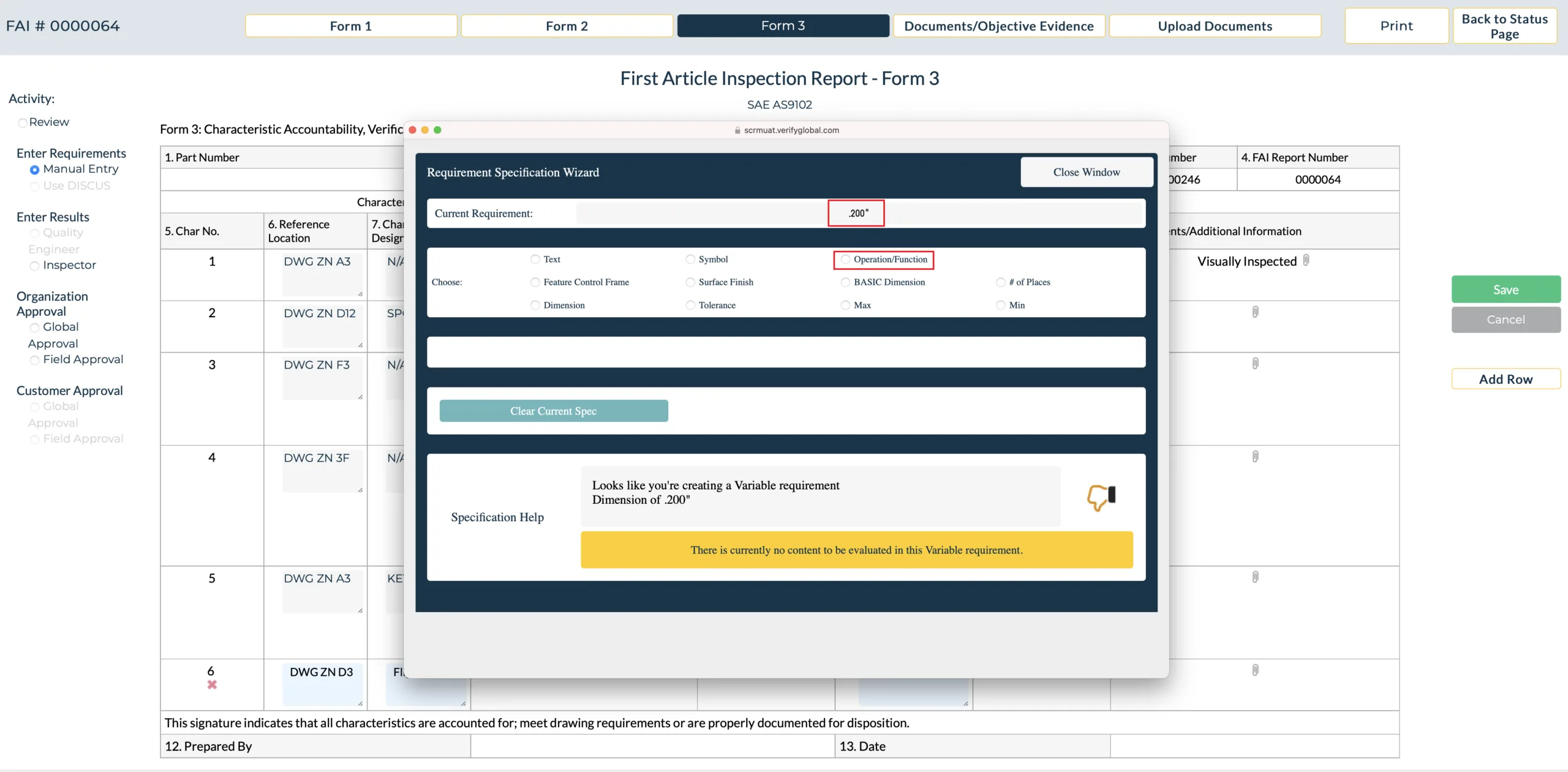Click the paperclip attachment icon in row 3

pyautogui.click(x=1255, y=364)
